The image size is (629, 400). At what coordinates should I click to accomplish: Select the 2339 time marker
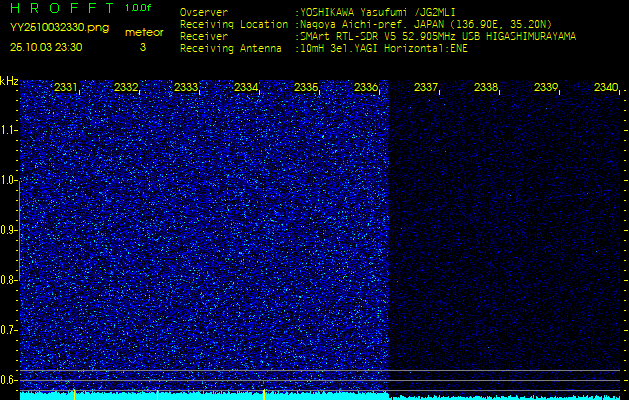coord(546,87)
